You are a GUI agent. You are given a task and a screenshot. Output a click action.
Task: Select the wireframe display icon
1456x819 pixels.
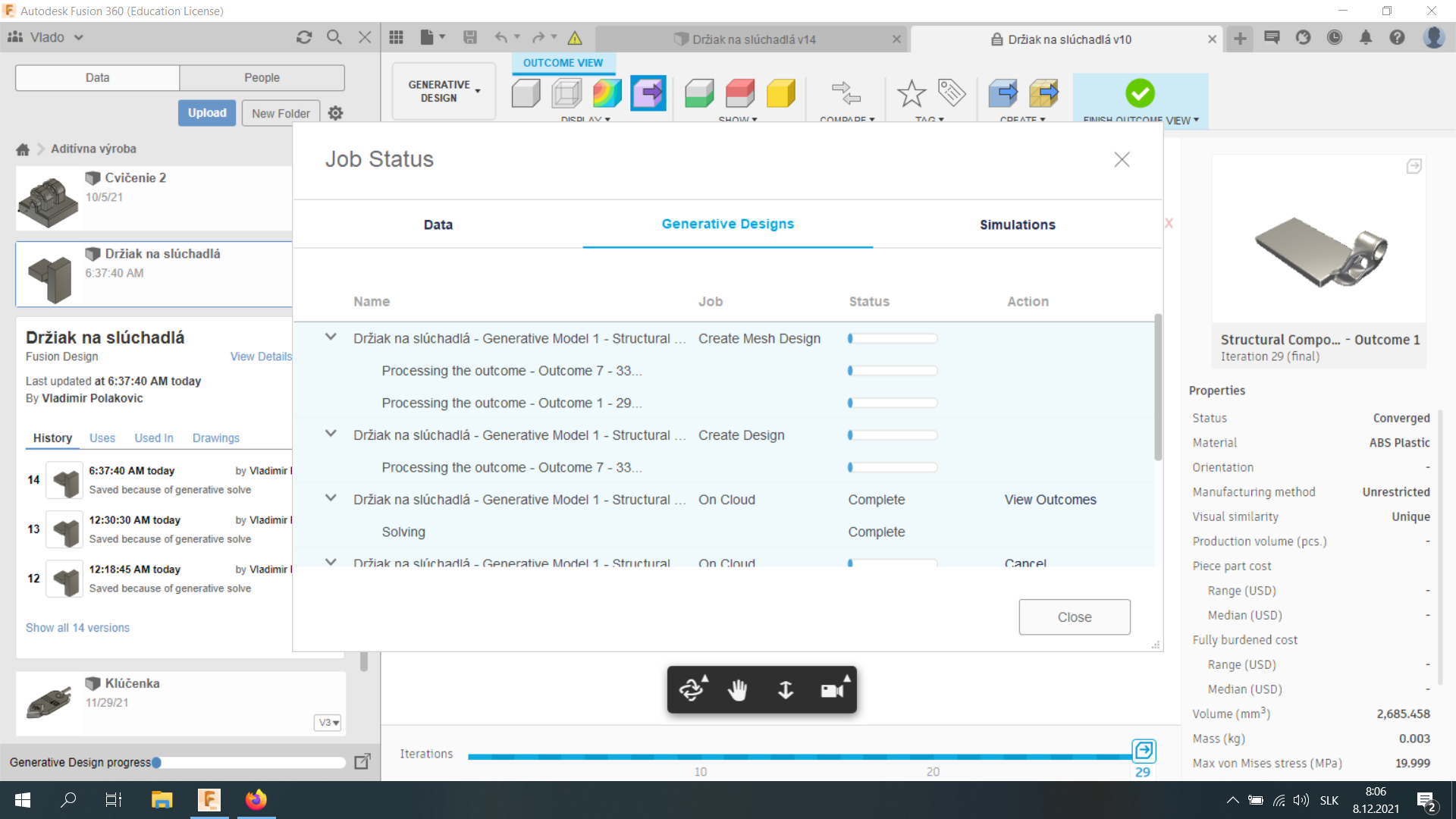click(566, 93)
